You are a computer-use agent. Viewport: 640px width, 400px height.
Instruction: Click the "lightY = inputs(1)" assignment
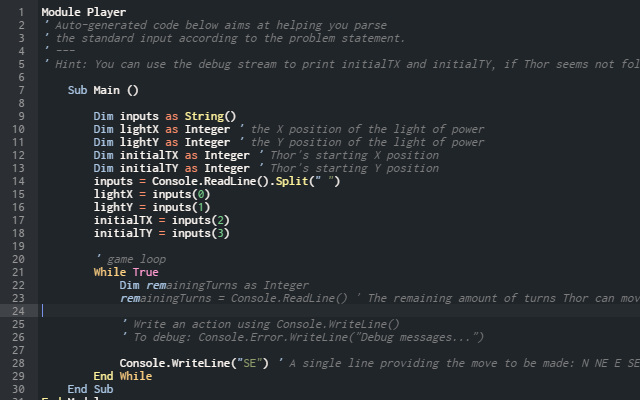[x=152, y=207]
